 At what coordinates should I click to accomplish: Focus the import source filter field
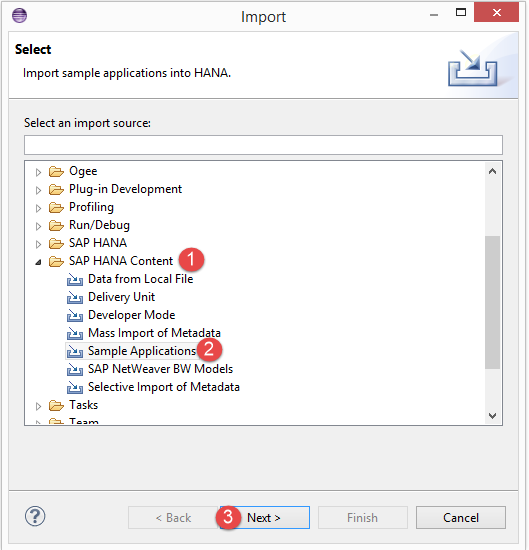[263, 145]
